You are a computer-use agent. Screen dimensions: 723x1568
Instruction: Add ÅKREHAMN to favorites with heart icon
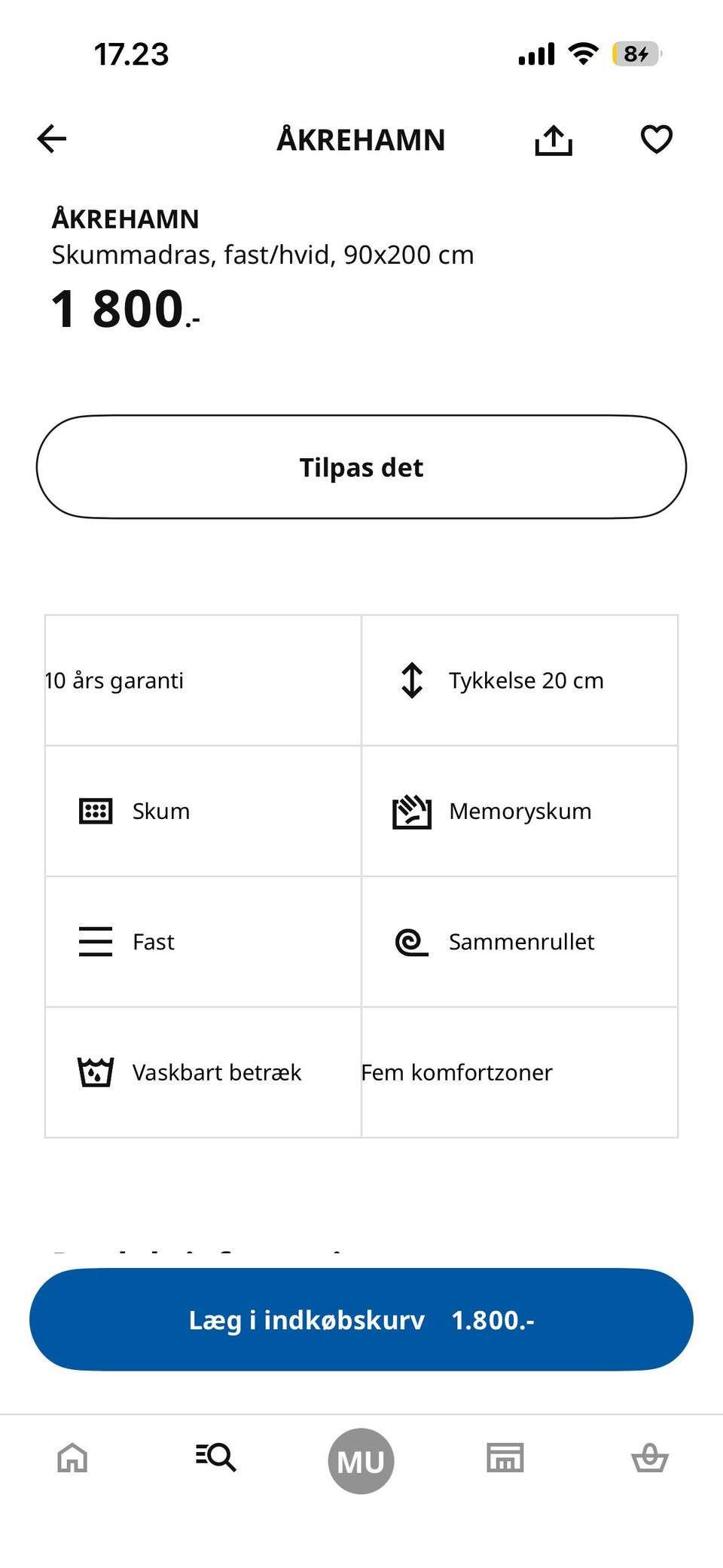coord(656,139)
